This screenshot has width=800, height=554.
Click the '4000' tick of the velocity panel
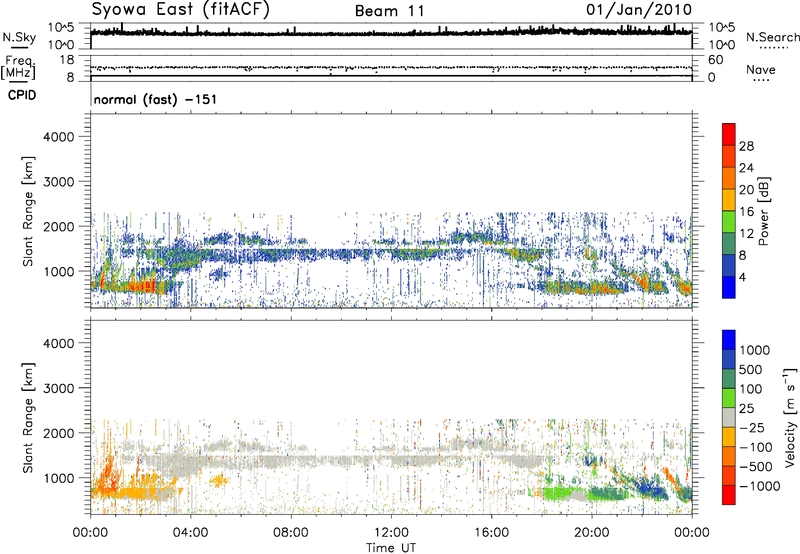(59, 343)
